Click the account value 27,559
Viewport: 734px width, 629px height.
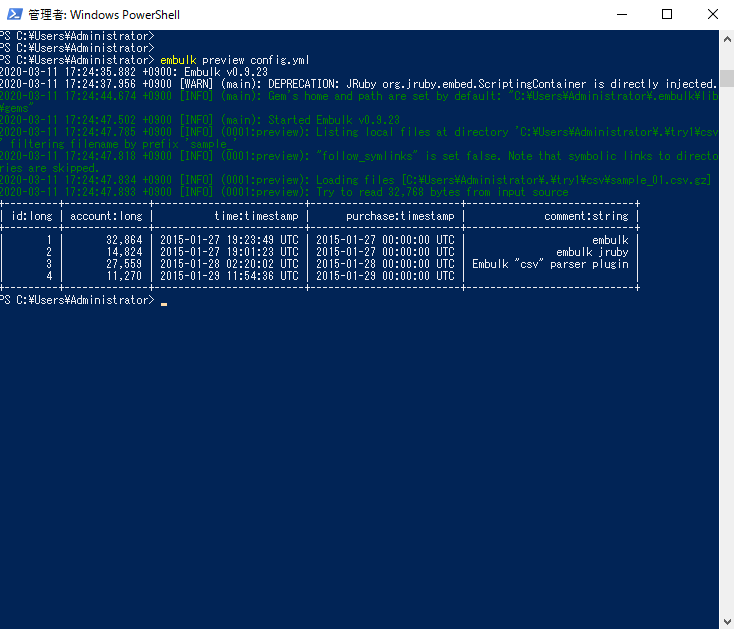pos(124,264)
